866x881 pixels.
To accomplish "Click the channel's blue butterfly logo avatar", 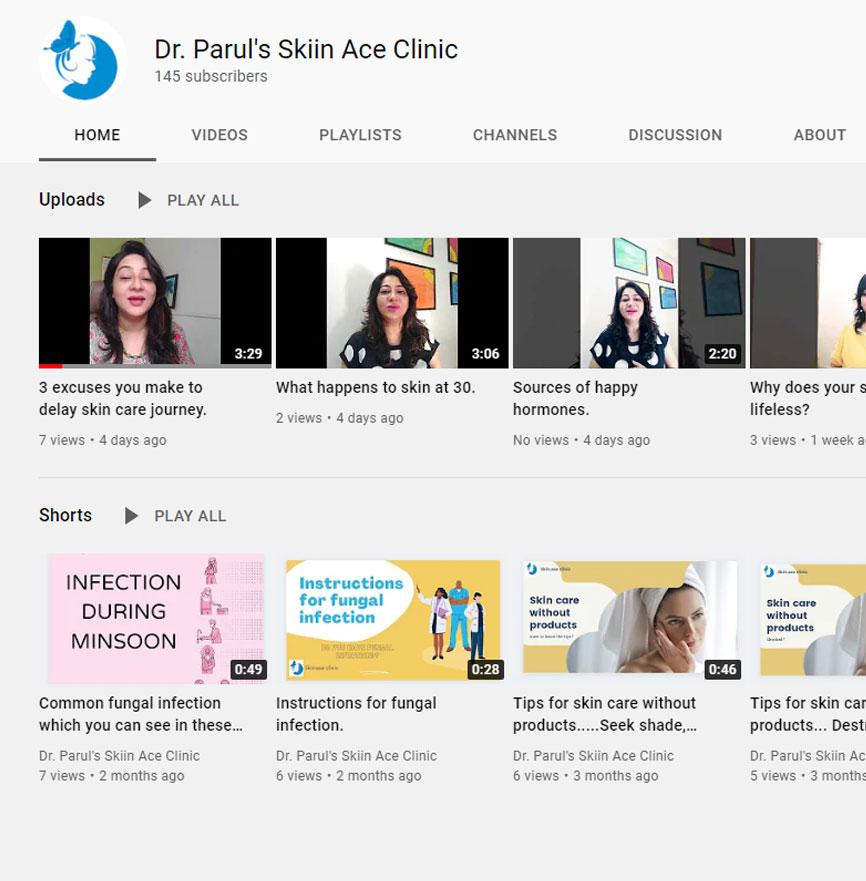I will [83, 60].
